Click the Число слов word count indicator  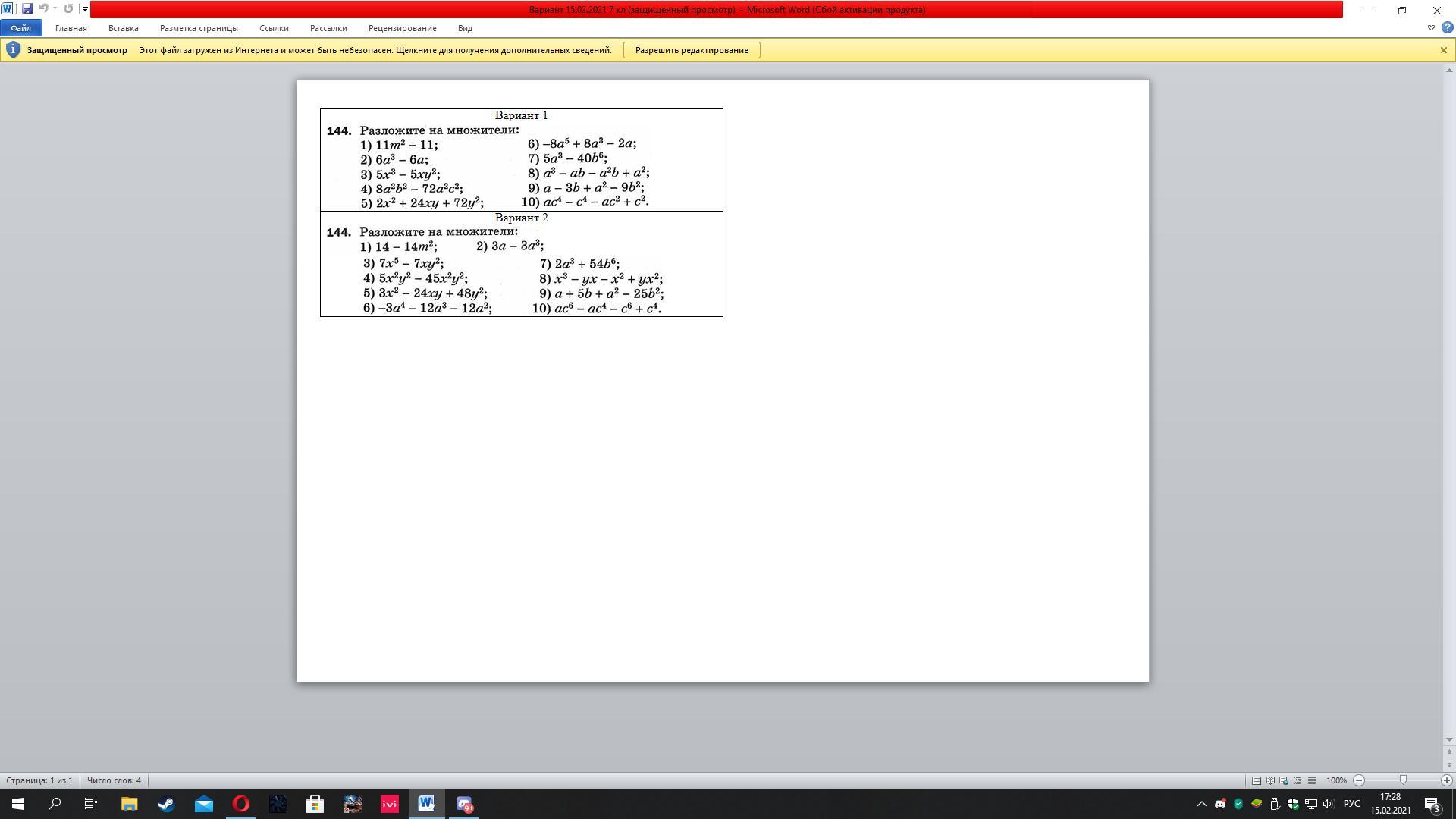(x=114, y=780)
